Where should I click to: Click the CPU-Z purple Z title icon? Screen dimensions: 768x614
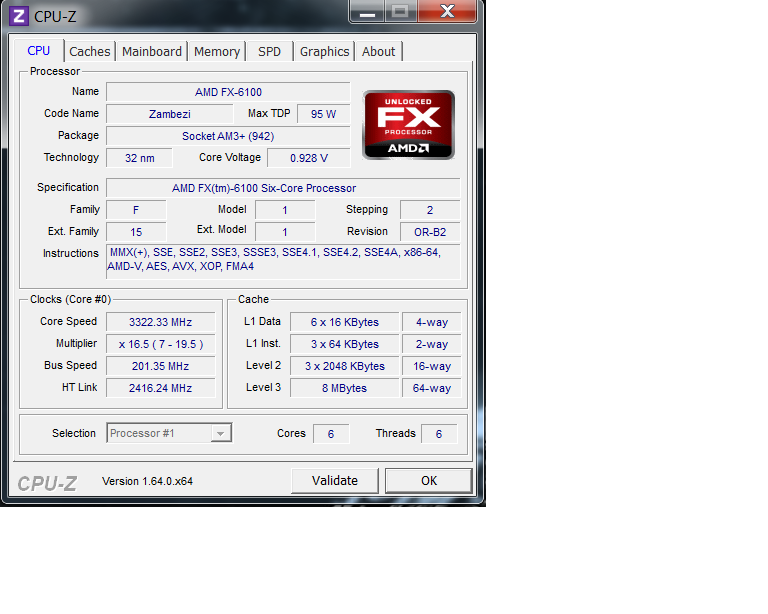click(x=19, y=16)
